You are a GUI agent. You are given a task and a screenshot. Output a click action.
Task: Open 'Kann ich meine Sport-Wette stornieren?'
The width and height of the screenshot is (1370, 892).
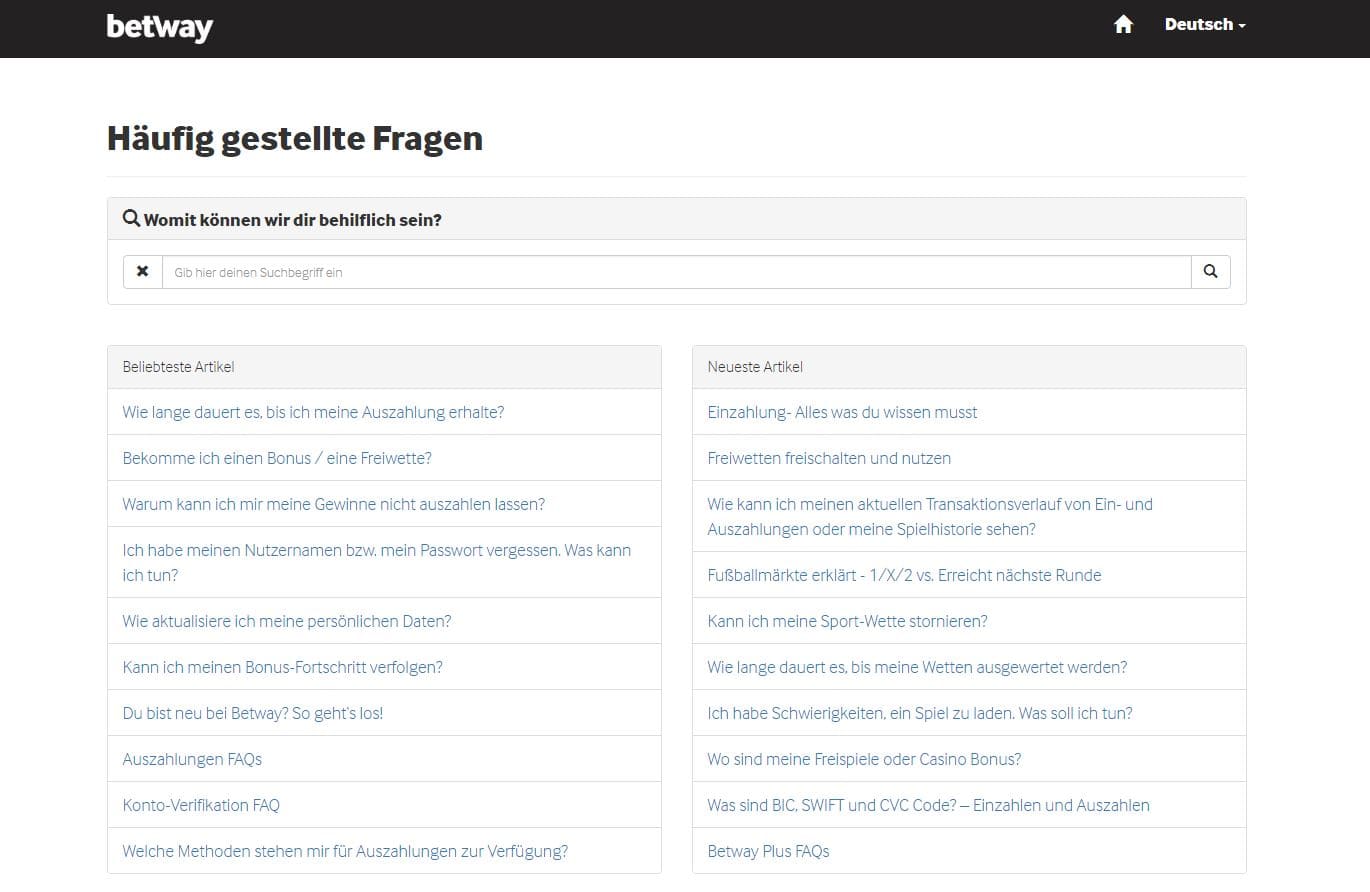847,621
